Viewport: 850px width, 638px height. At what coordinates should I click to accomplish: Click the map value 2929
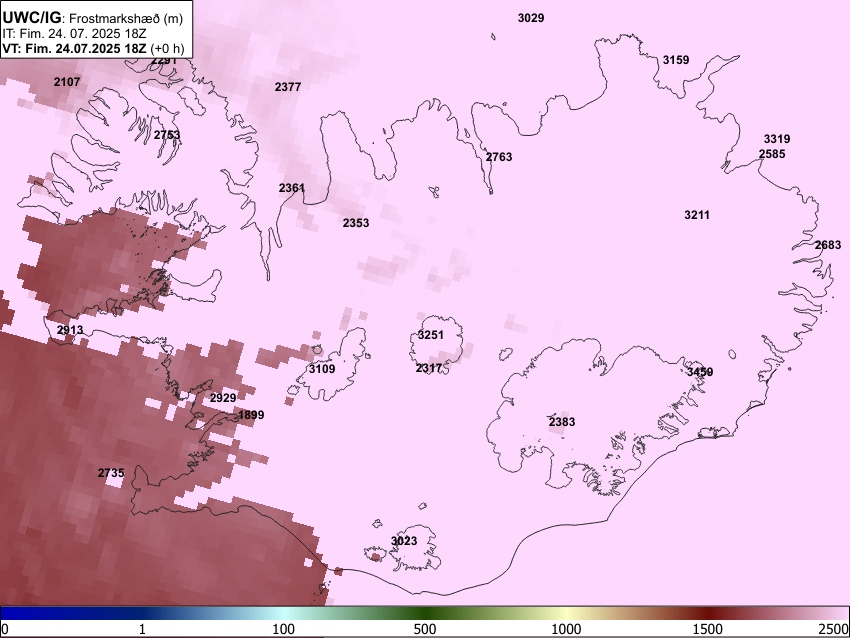(x=223, y=398)
